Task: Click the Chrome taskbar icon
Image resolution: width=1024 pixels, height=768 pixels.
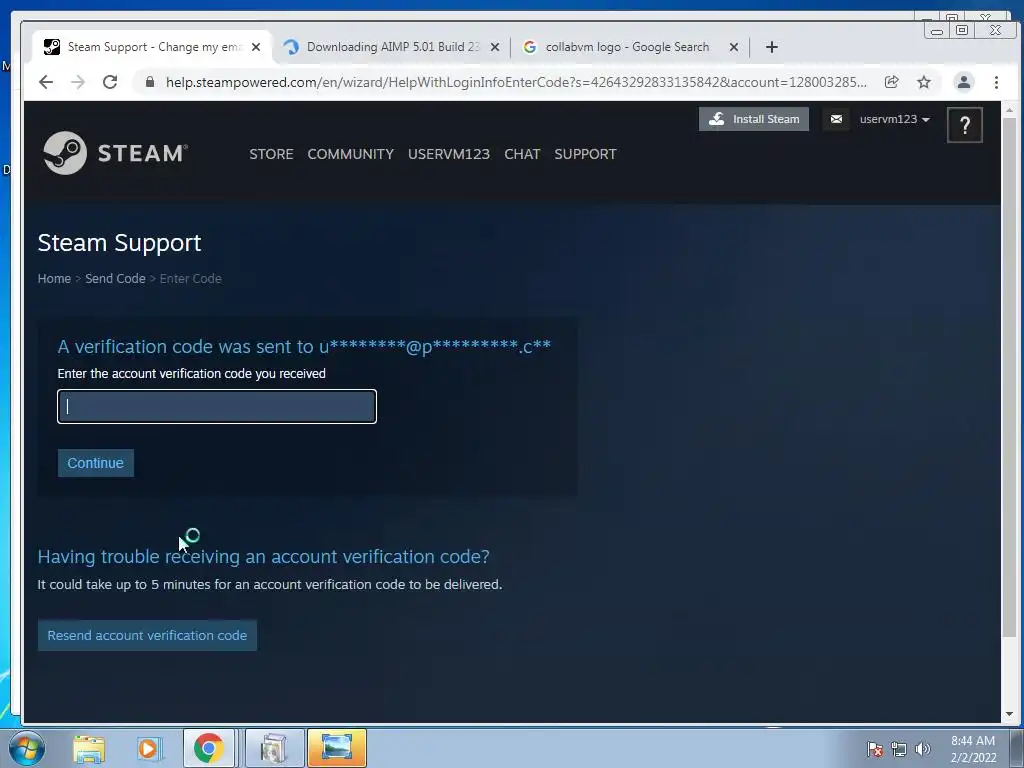Action: coord(209,748)
